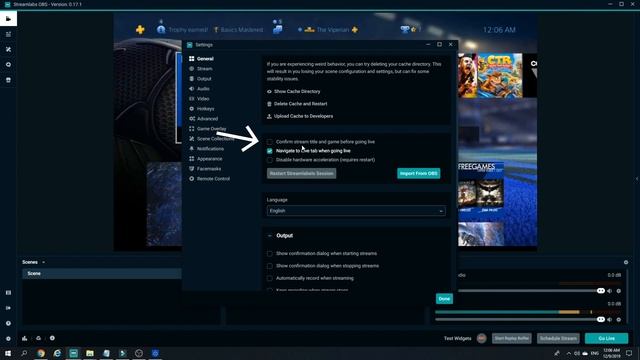Mute the first mixer audio source
Viewport: 640px width, 360px height.
[609, 291]
